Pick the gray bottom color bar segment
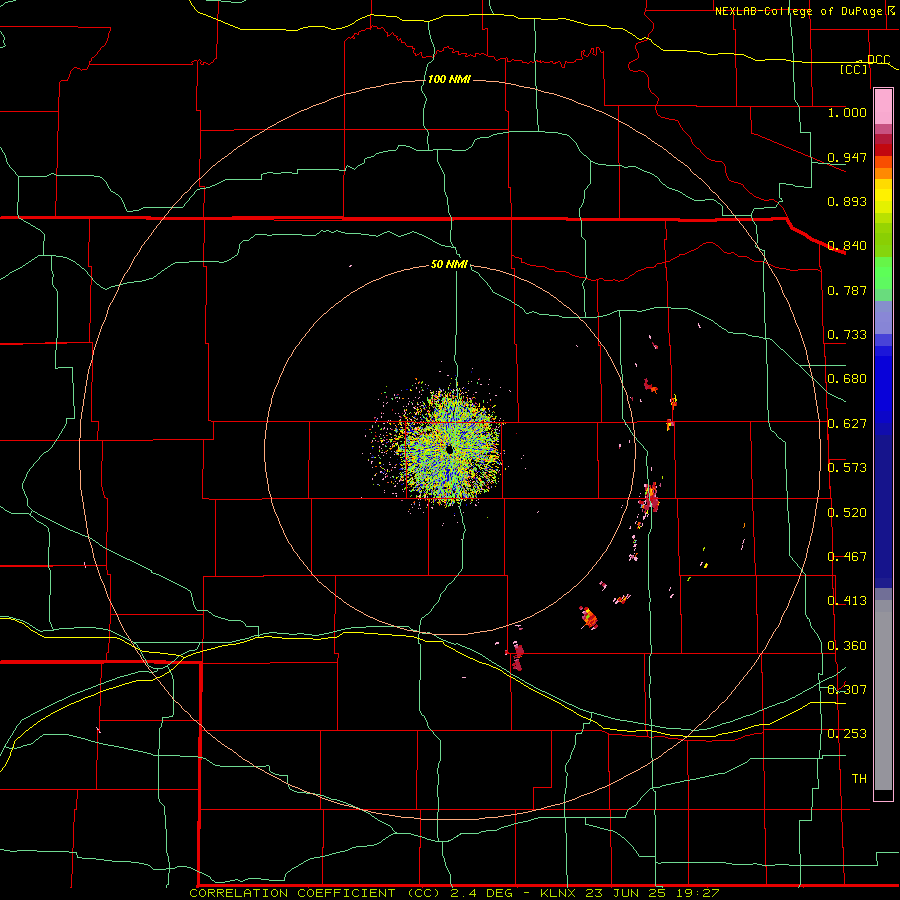This screenshot has width=900, height=900. 883,695
